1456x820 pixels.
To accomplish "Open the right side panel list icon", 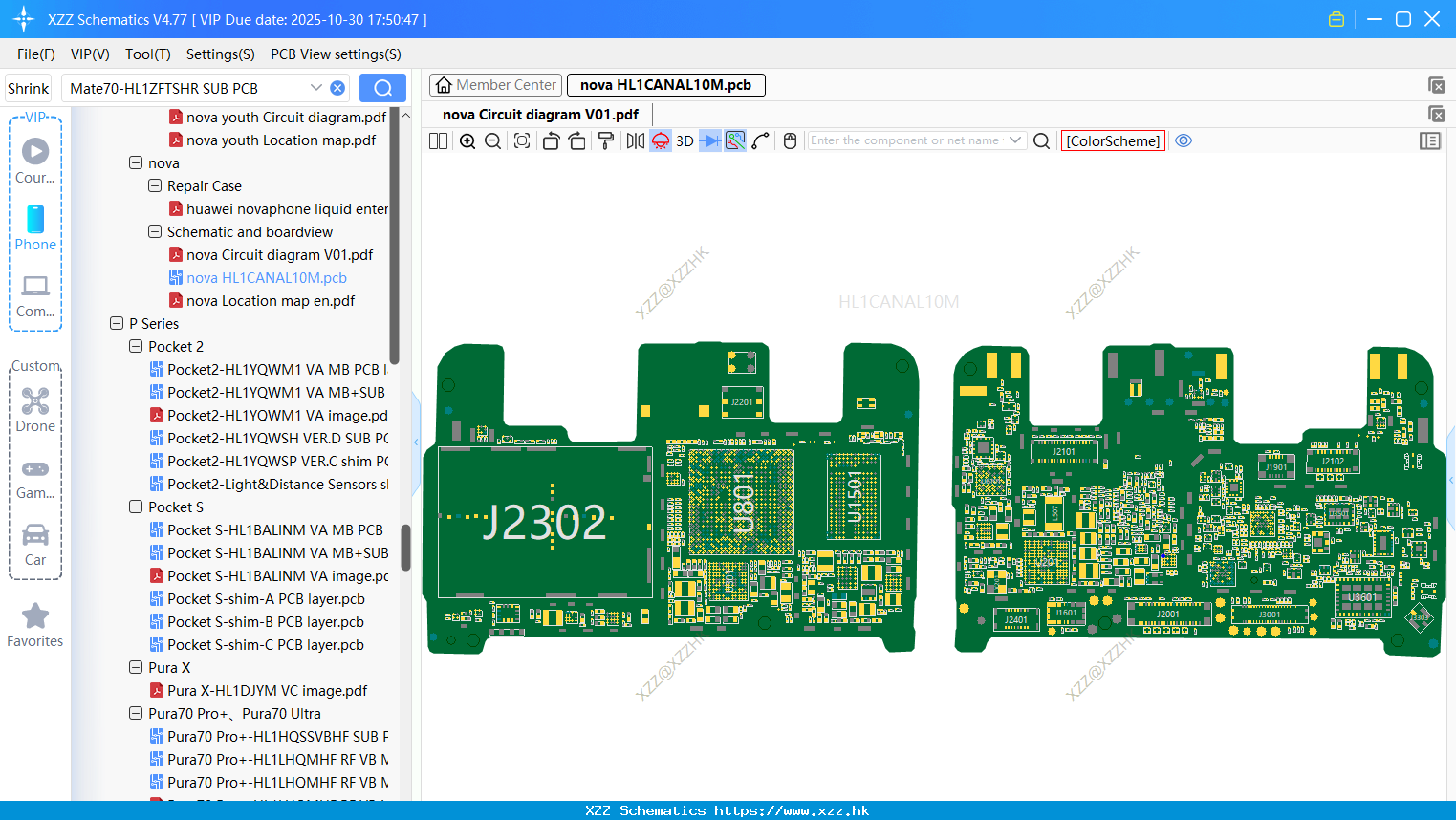I will [x=1430, y=140].
